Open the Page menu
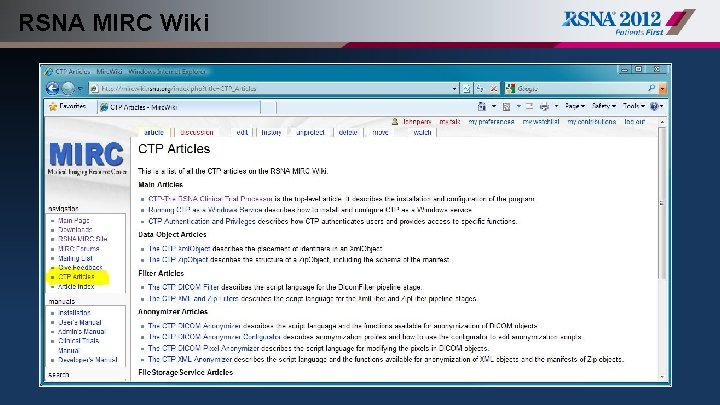This screenshot has width=720, height=405. pos(574,107)
